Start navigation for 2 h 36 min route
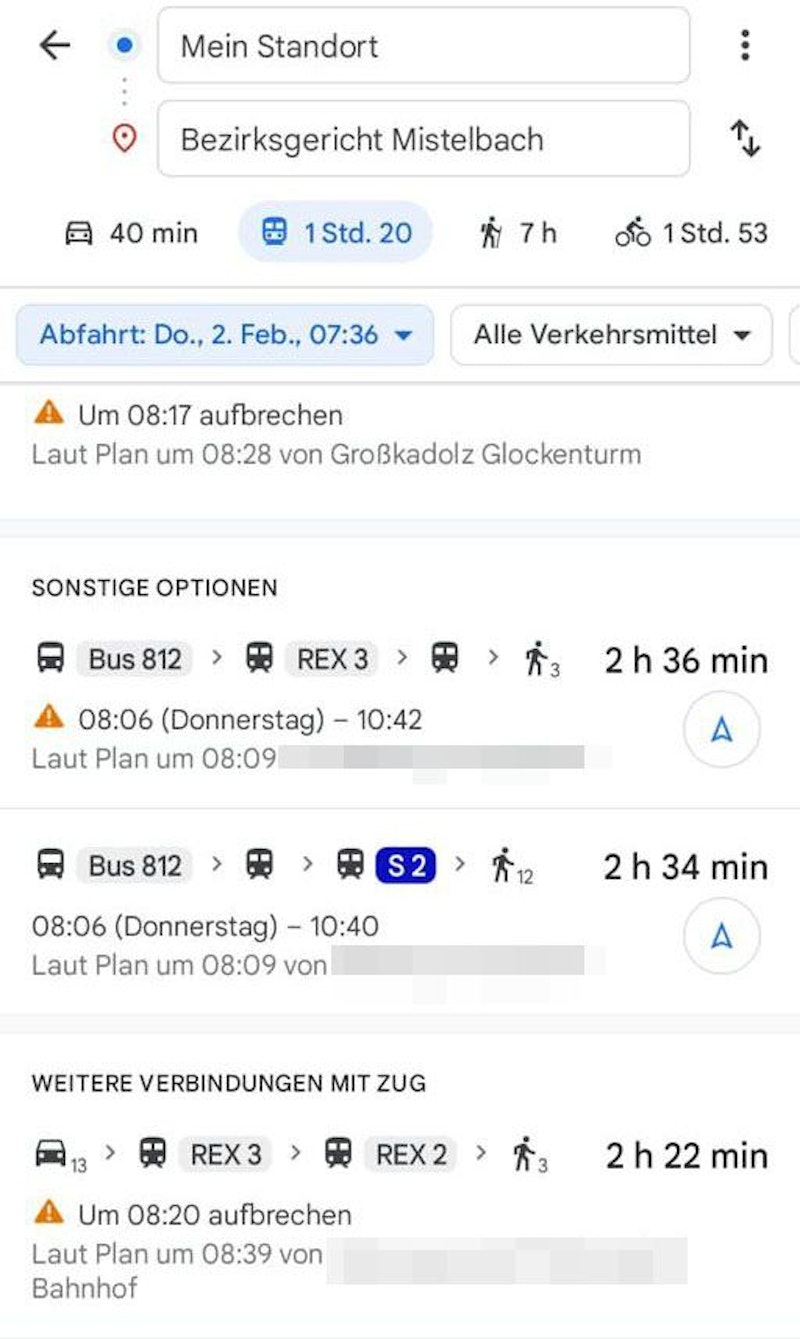The image size is (800, 1339). (x=721, y=730)
